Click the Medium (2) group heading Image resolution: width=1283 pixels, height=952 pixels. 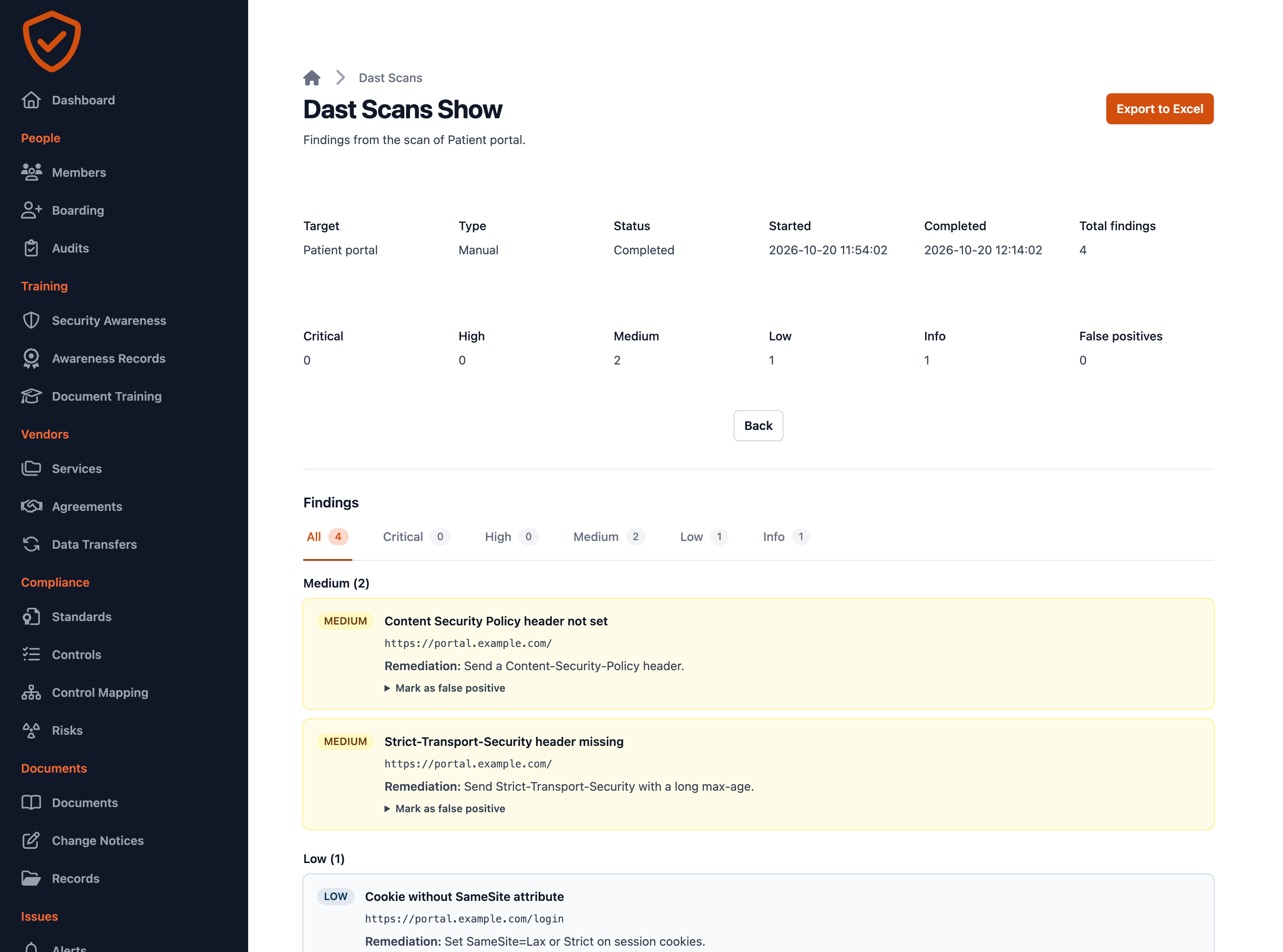(x=336, y=583)
